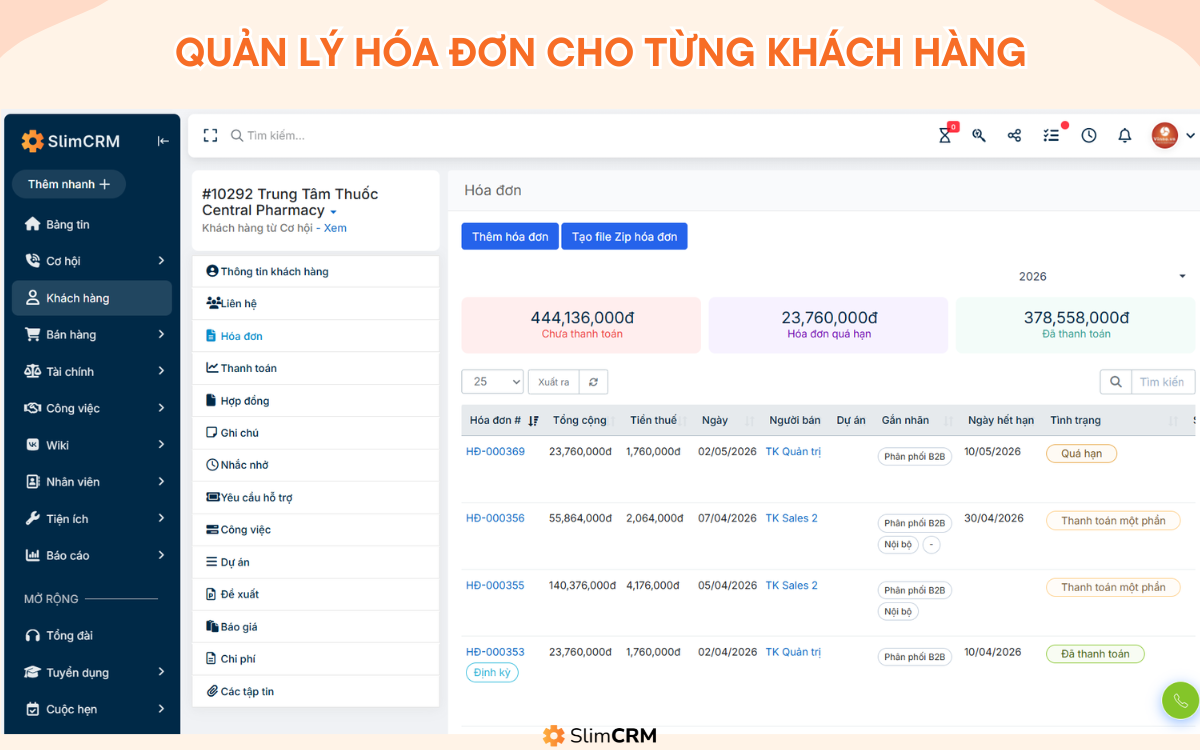Viewport: 1200px width, 750px height.
Task: Click the Xem link under customer name
Action: 335,228
